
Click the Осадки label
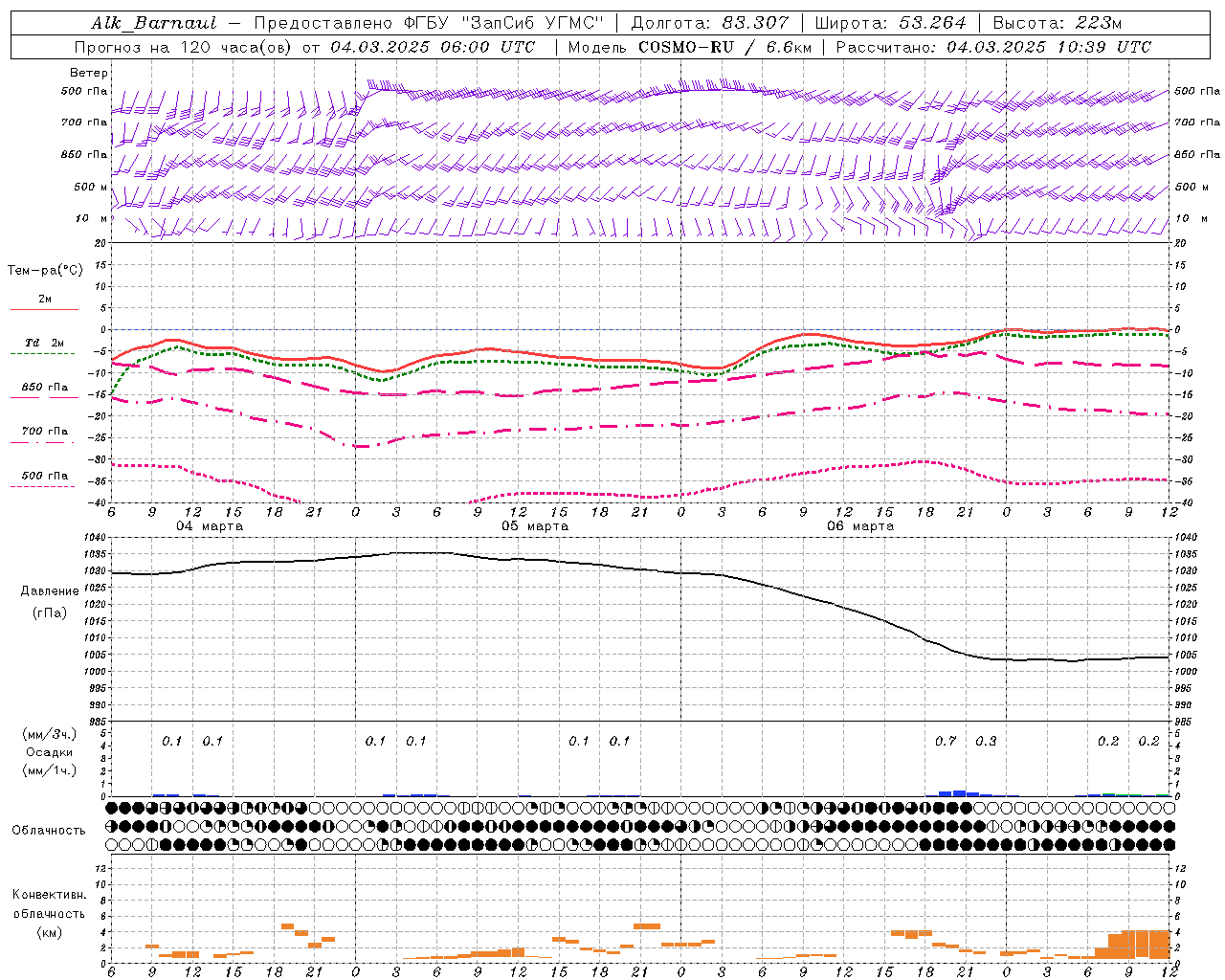49,752
